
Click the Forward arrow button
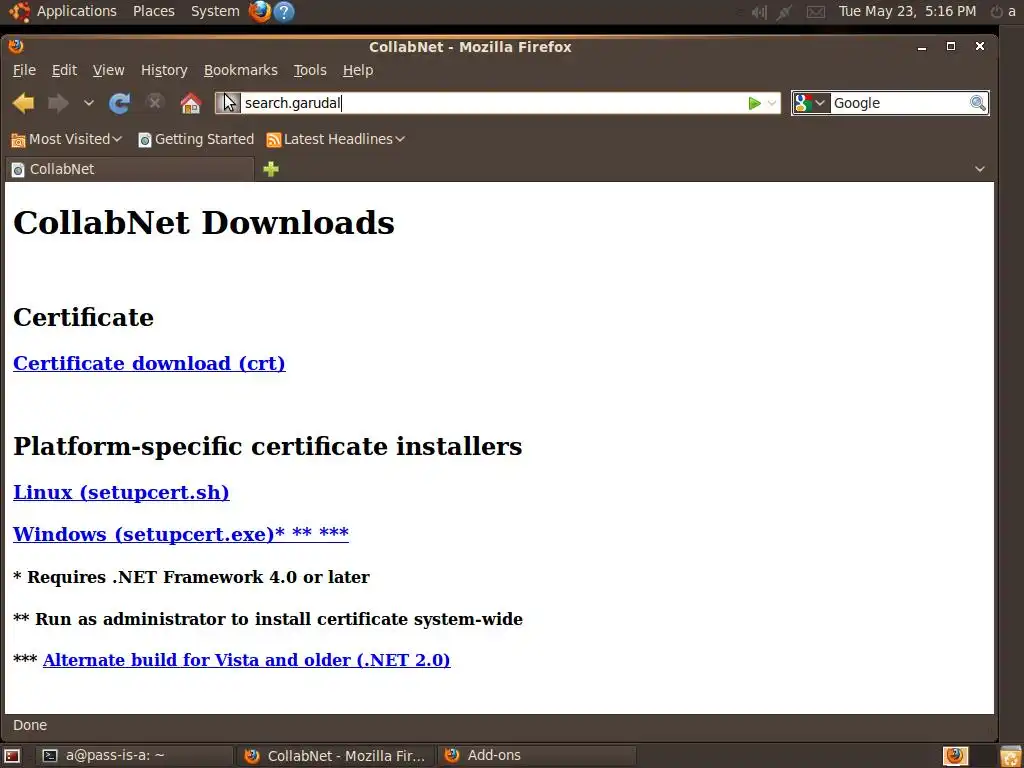[x=59, y=103]
